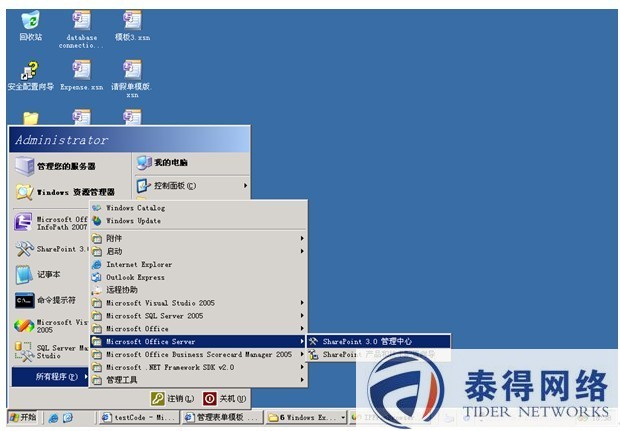620x431 pixels.
Task: Launch Internet Explorer from the programs list
Action: (x=198, y=264)
